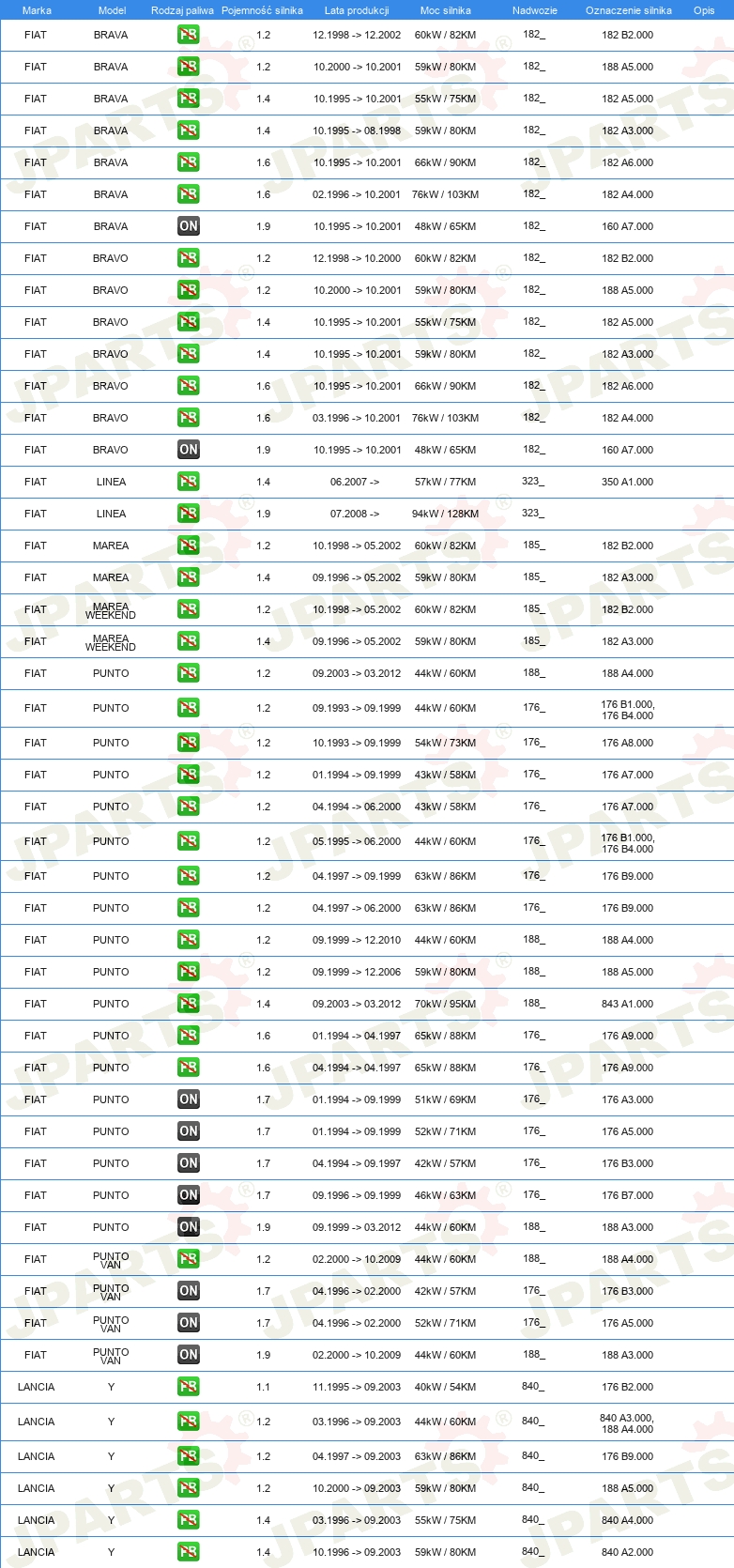Select date range 12.1998 -> 12.2002

click(357, 35)
